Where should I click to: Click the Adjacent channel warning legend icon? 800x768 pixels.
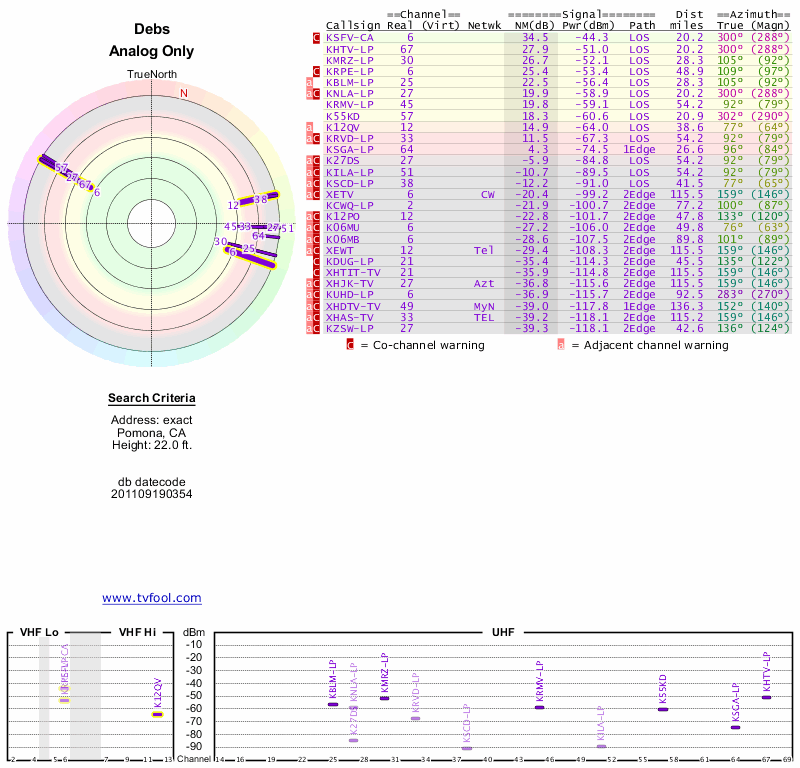pyautogui.click(x=561, y=345)
